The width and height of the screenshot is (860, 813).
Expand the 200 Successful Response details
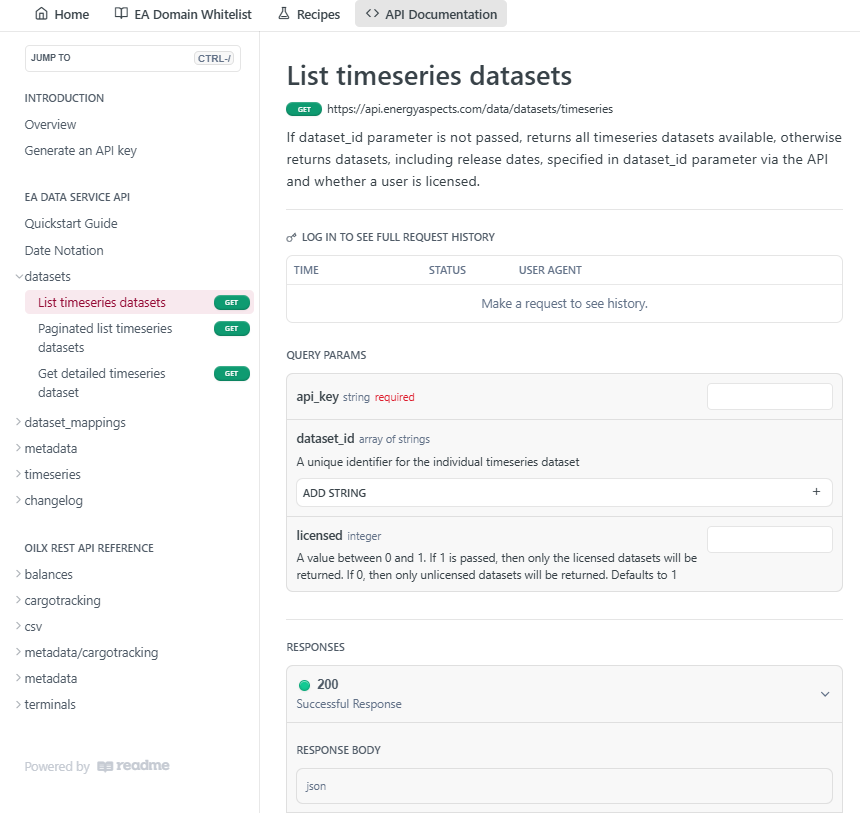point(826,693)
